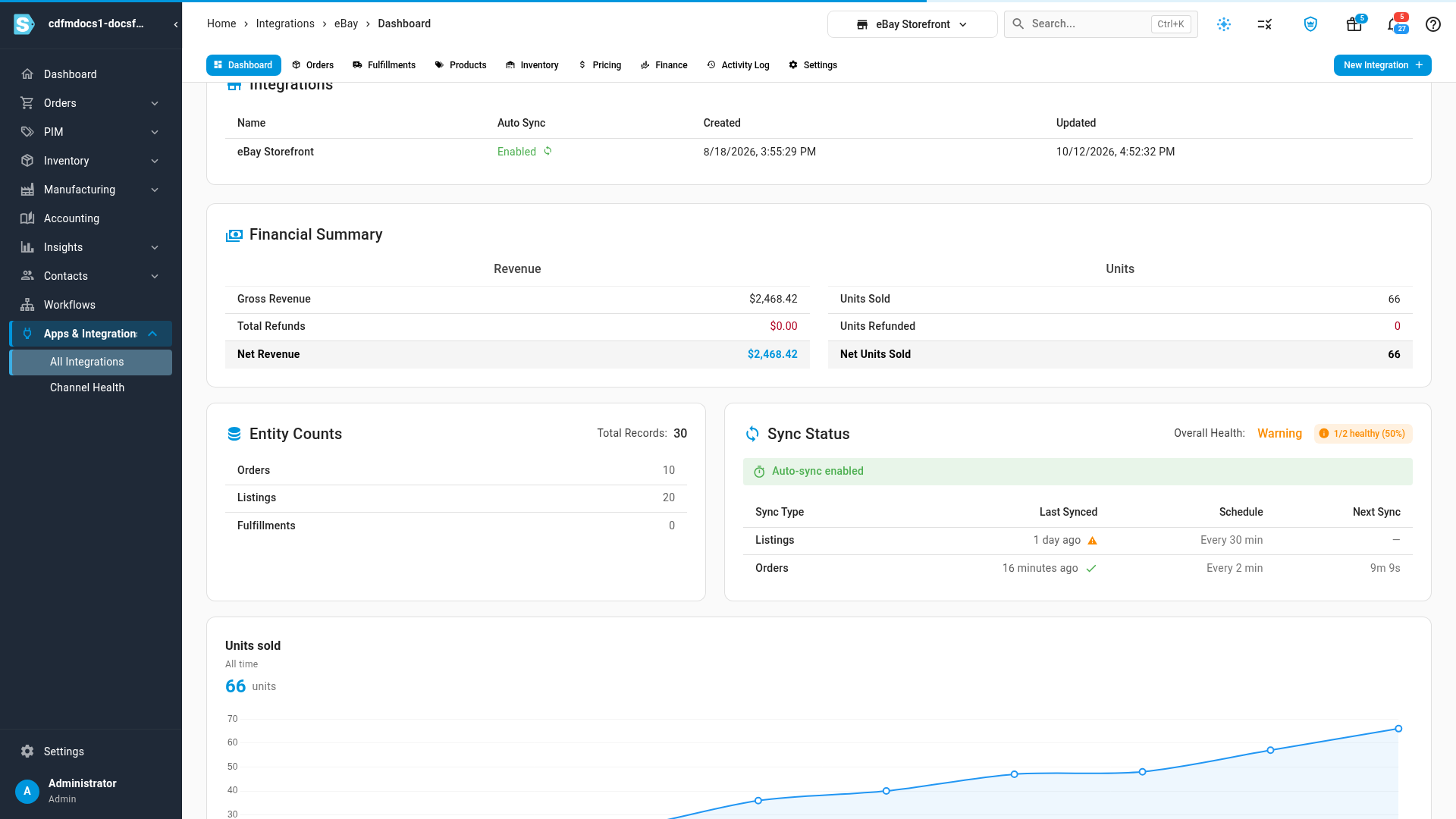Viewport: 1456px width, 819px height.
Task: Click the shield security icon
Action: coord(1310,24)
